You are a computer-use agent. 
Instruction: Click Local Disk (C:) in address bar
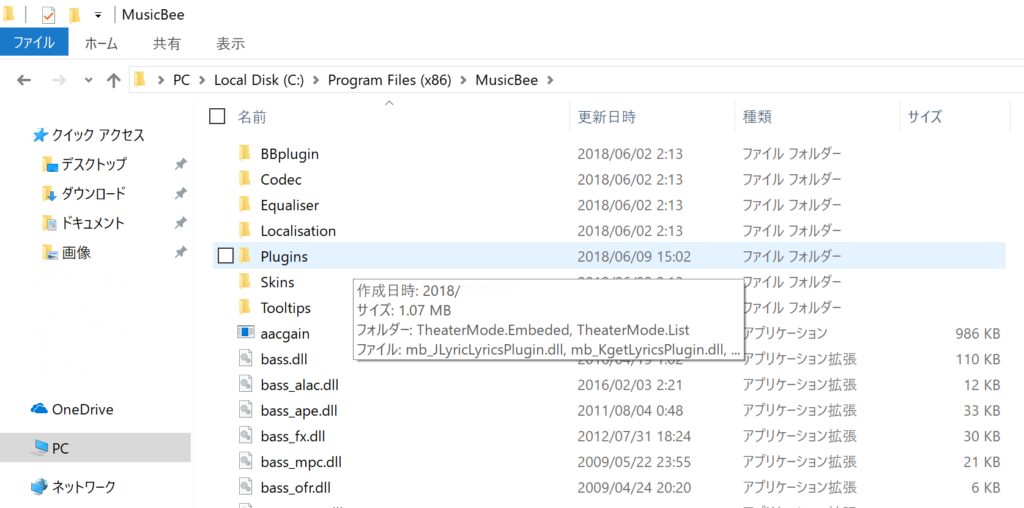257,80
